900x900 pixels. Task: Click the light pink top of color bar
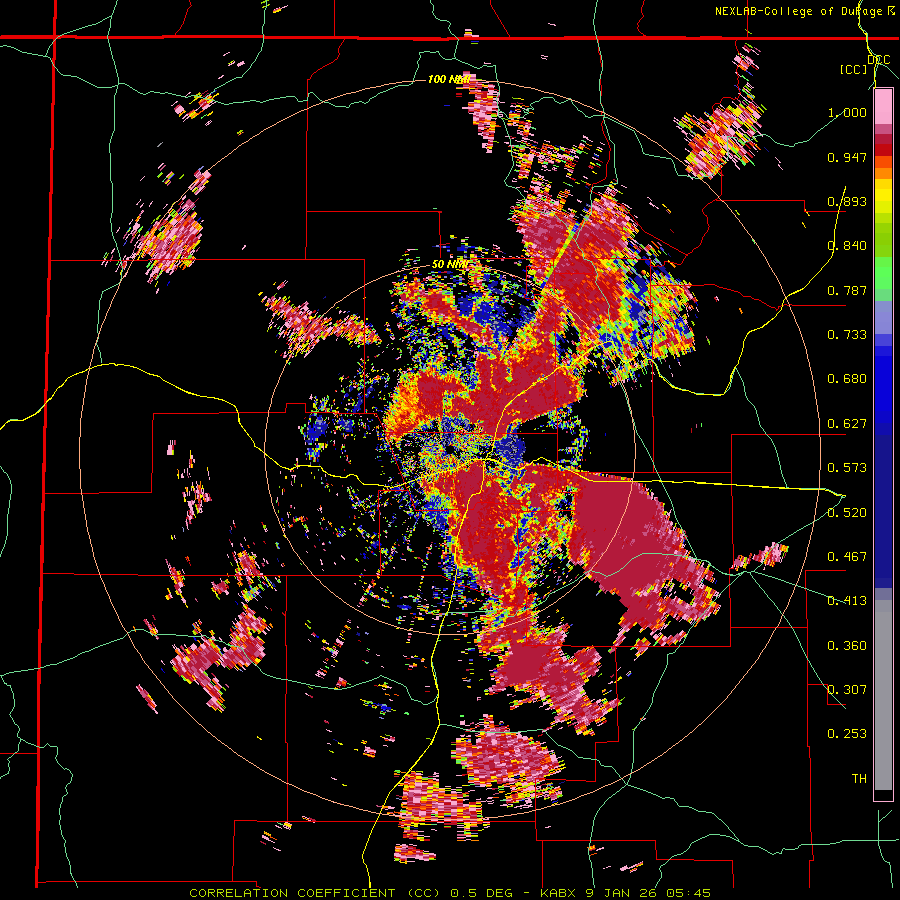click(x=883, y=106)
